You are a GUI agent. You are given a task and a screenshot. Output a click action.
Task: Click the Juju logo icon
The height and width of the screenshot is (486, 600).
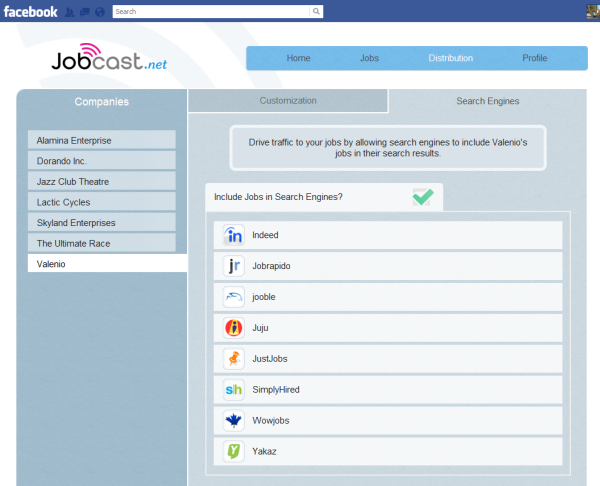[x=234, y=328]
